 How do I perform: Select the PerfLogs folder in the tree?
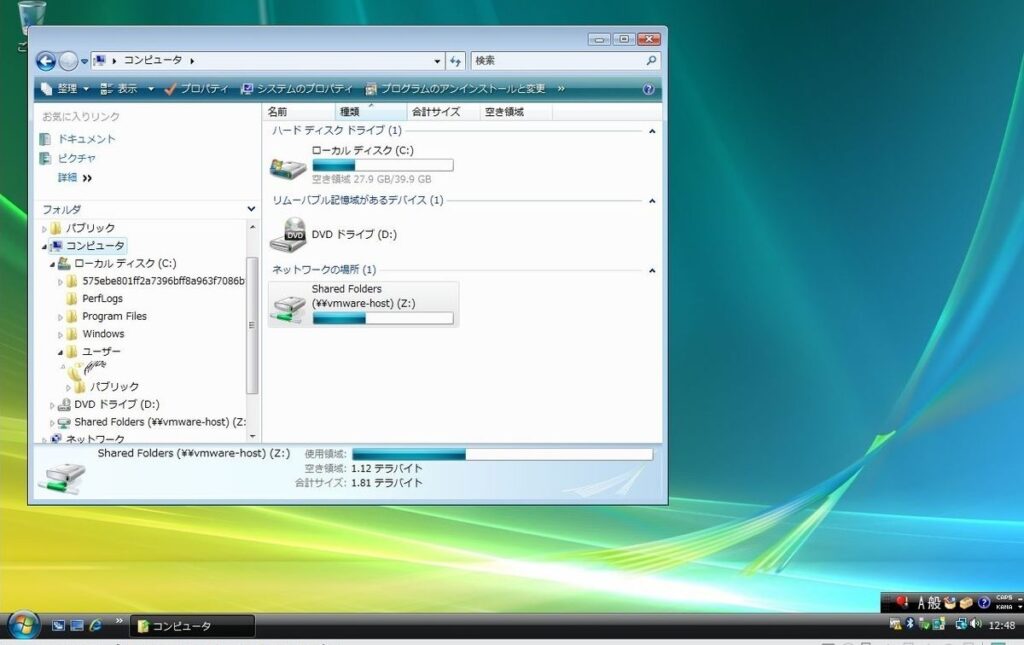pyautogui.click(x=94, y=299)
